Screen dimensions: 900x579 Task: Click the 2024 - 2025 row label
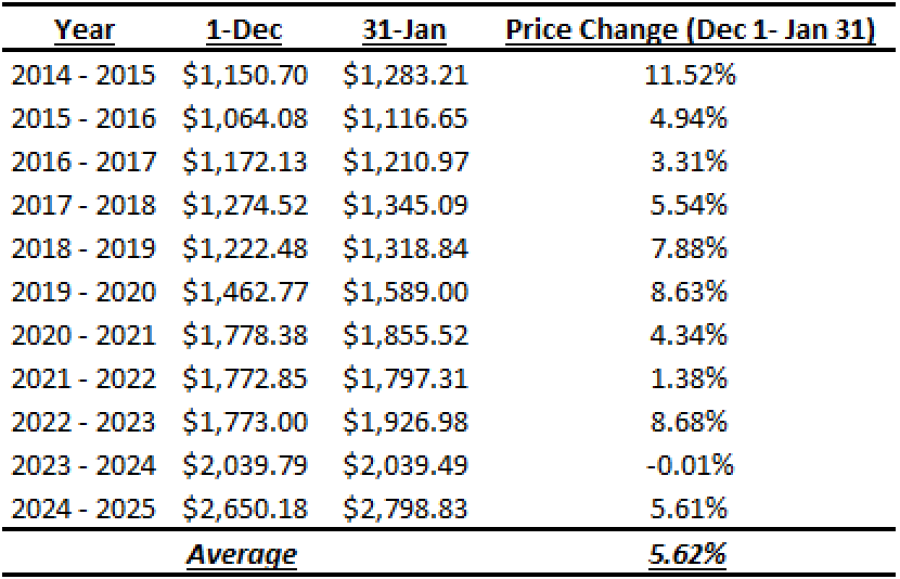84,509
